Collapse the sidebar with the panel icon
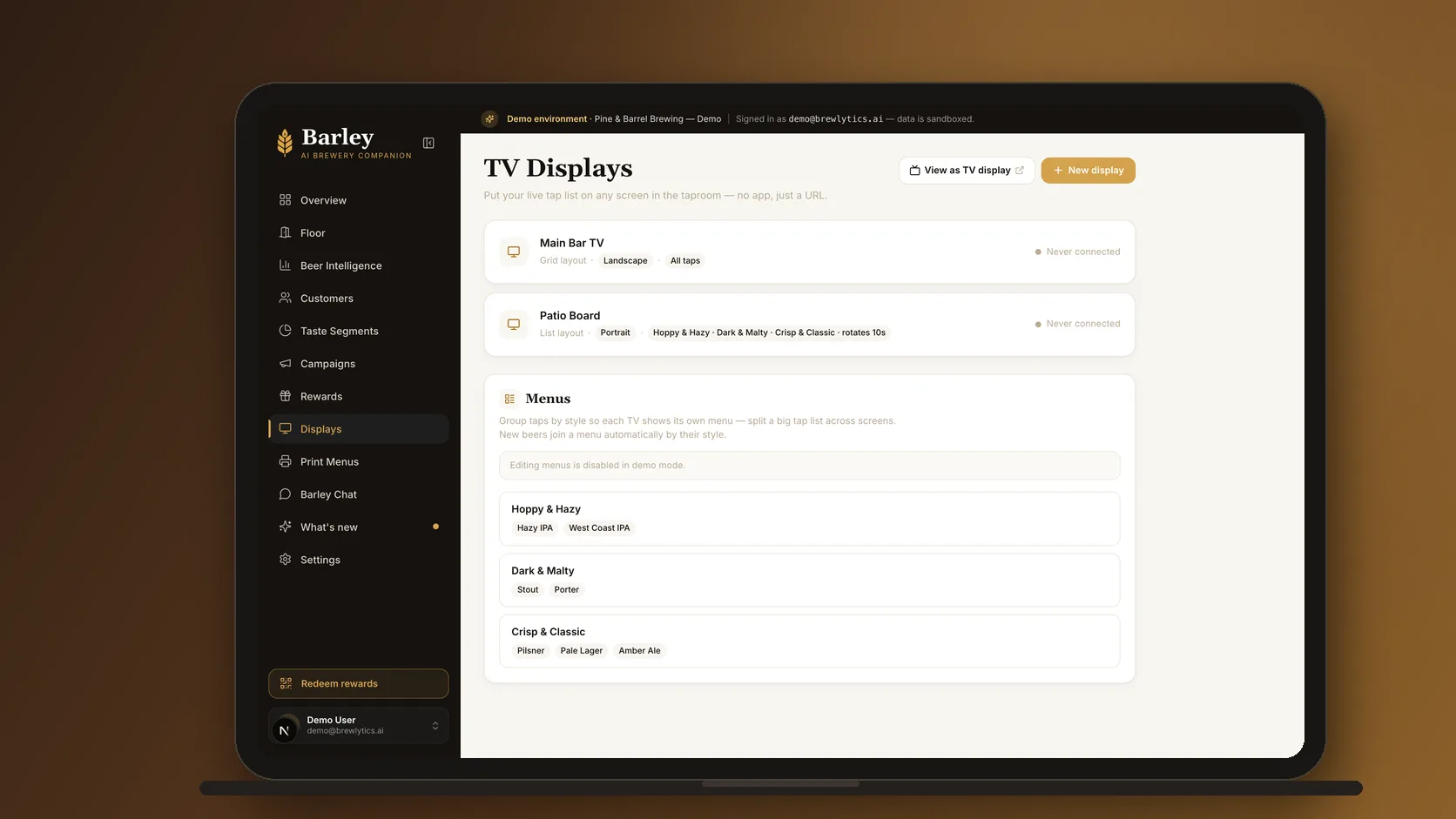 point(428,143)
